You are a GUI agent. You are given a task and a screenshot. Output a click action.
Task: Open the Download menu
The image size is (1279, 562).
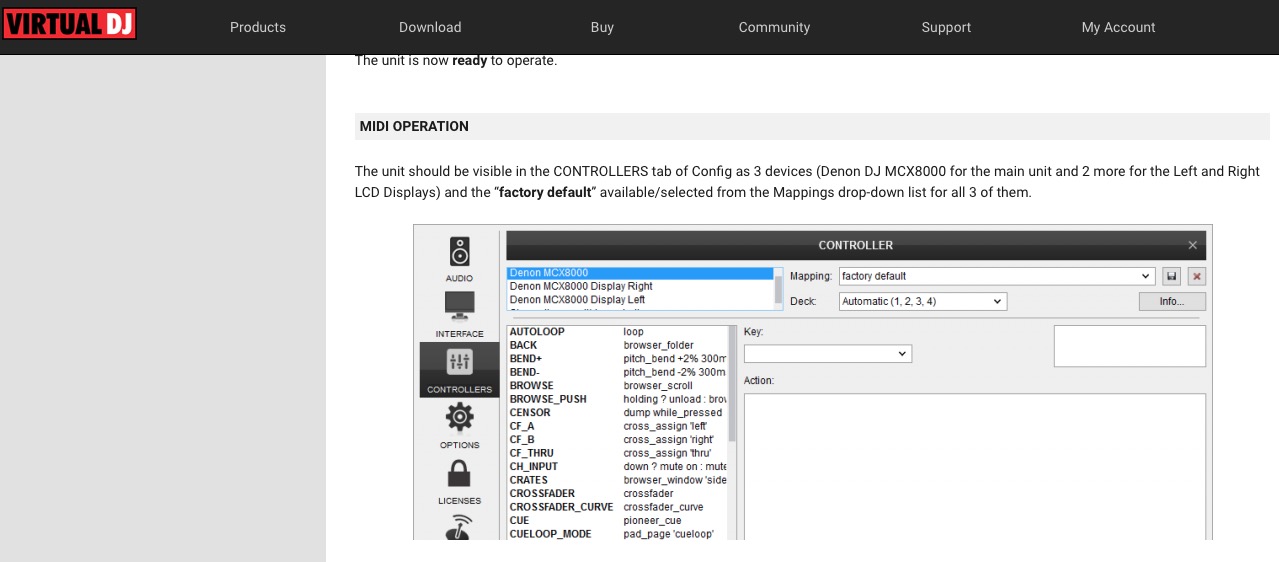coord(430,27)
